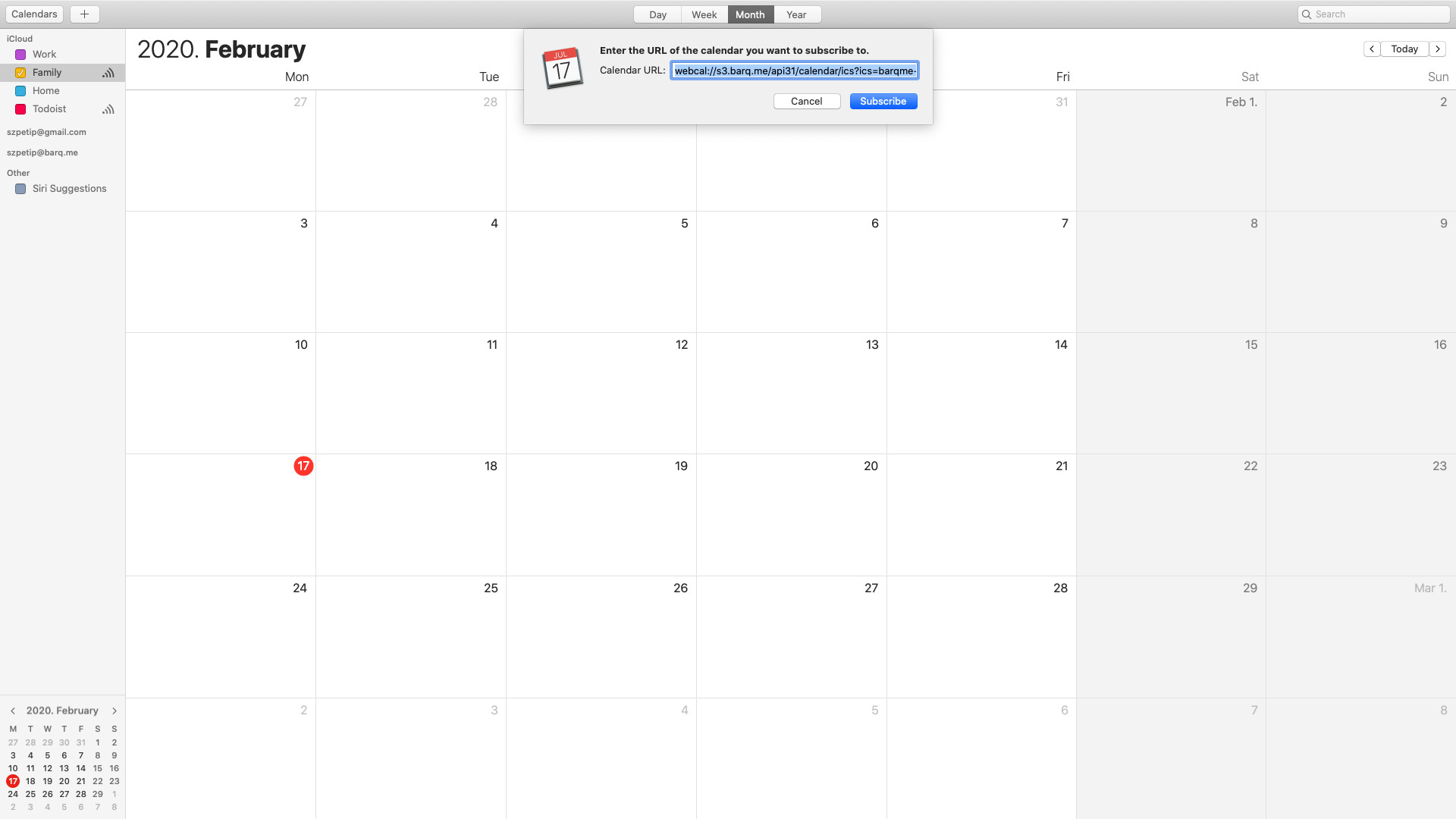This screenshot has height=819, width=1456.
Task: Click the search magnifier icon
Action: pyautogui.click(x=1307, y=14)
